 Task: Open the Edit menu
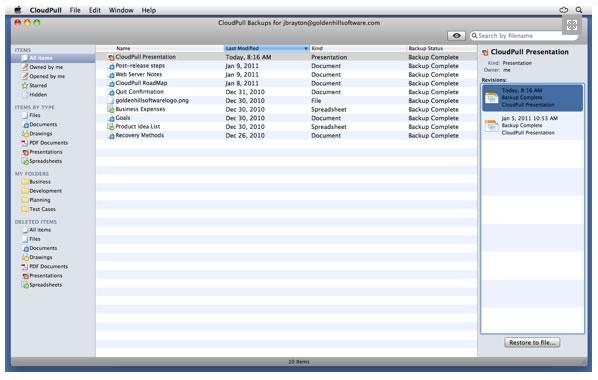[95, 10]
